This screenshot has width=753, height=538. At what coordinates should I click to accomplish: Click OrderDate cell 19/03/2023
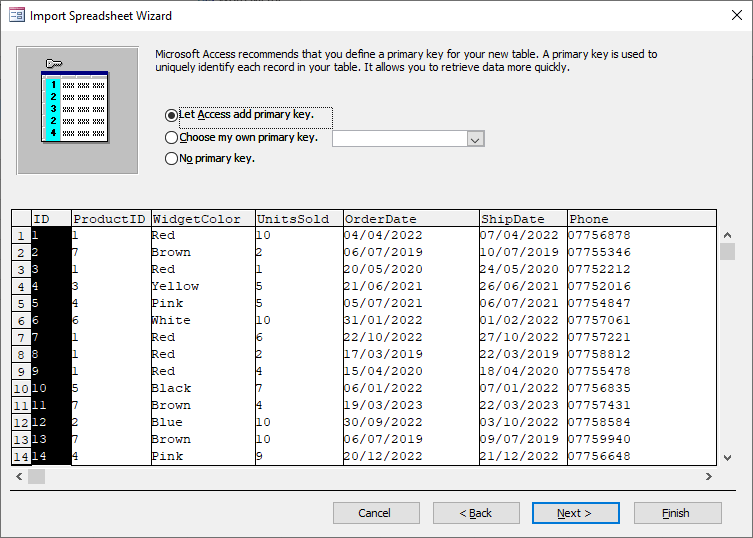(x=411, y=405)
